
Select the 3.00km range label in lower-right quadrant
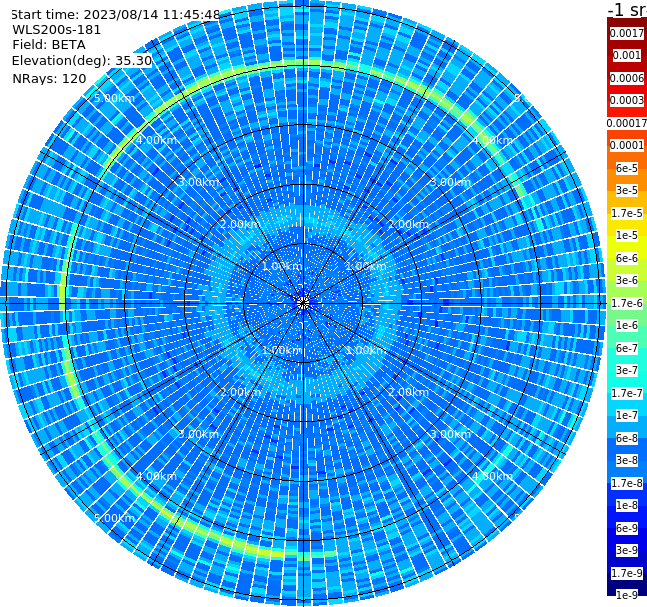pos(450,434)
